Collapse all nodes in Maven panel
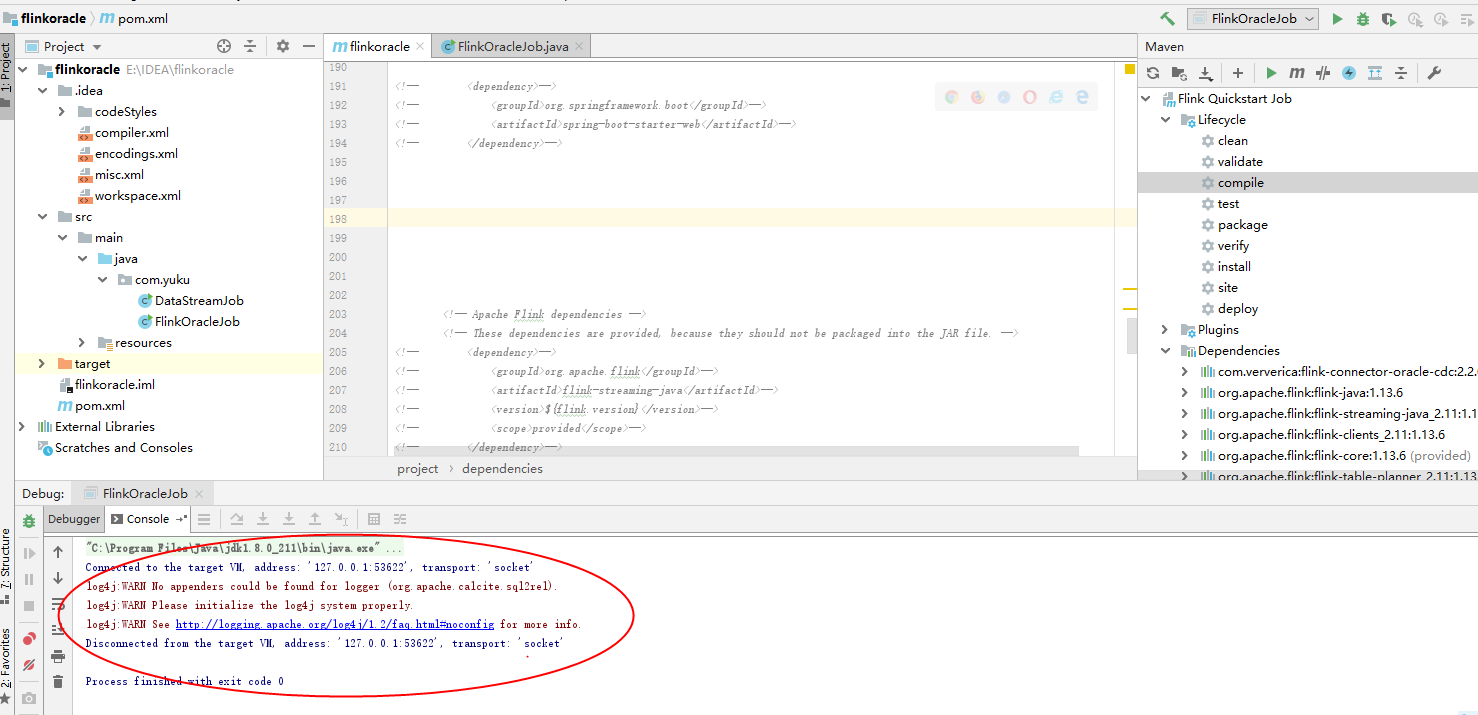Screen dimensions: 1478x715 pos(1401,73)
